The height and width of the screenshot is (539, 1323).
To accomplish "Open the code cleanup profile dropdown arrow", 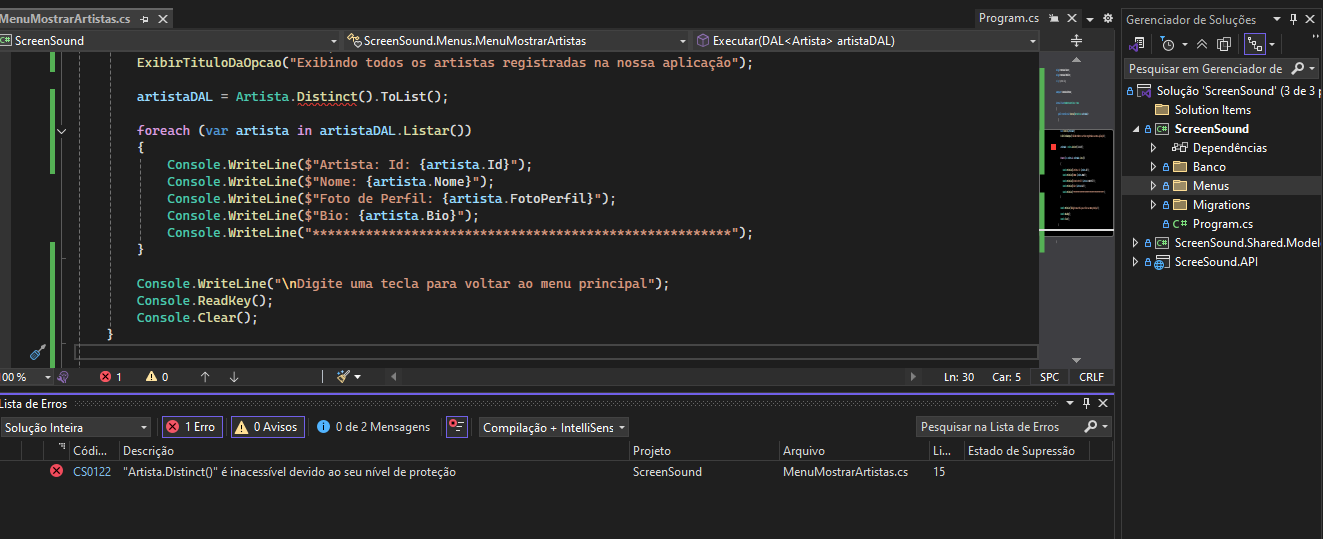I will pos(358,377).
